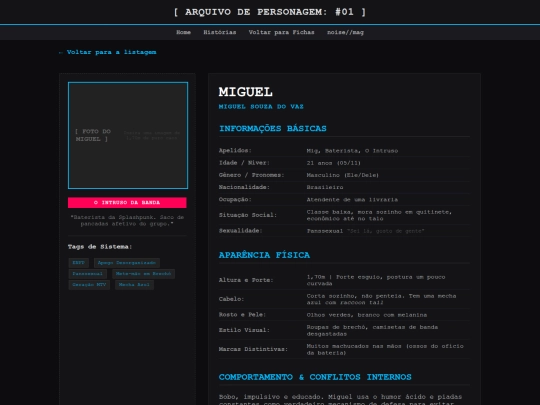Click the Classe baixa social situation text
The height and width of the screenshot is (405, 540).
[x=379, y=215]
